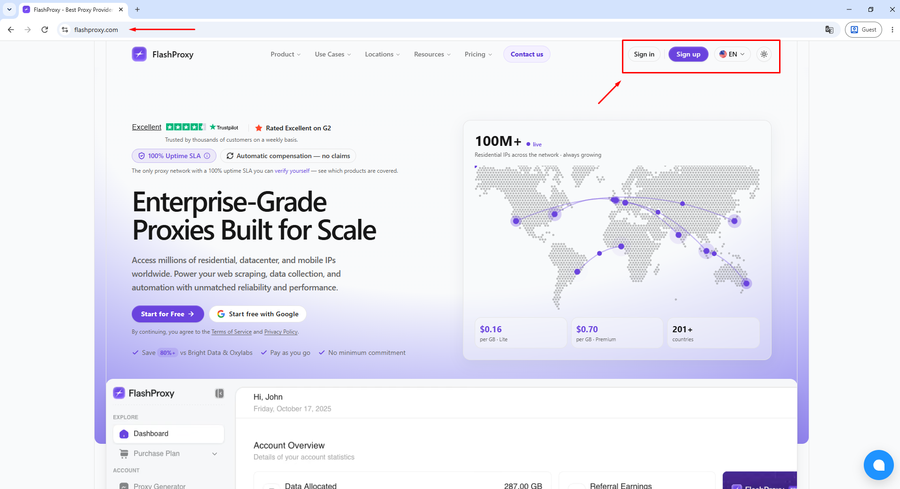This screenshot has width=900, height=489.
Task: Open the Pricing dropdown
Action: pyautogui.click(x=478, y=55)
